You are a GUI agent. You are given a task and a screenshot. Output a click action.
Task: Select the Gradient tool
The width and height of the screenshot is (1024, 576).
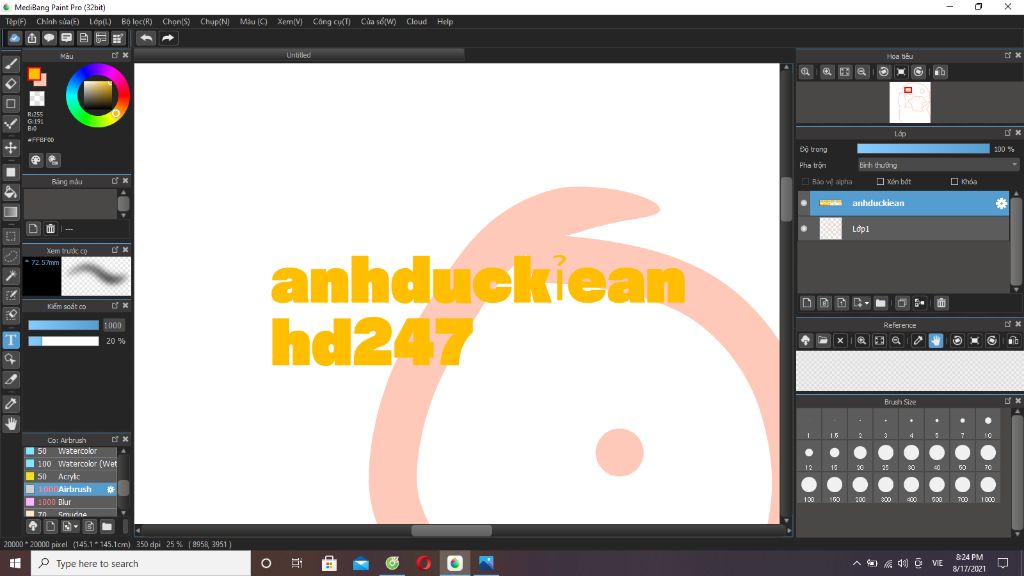click(x=11, y=212)
